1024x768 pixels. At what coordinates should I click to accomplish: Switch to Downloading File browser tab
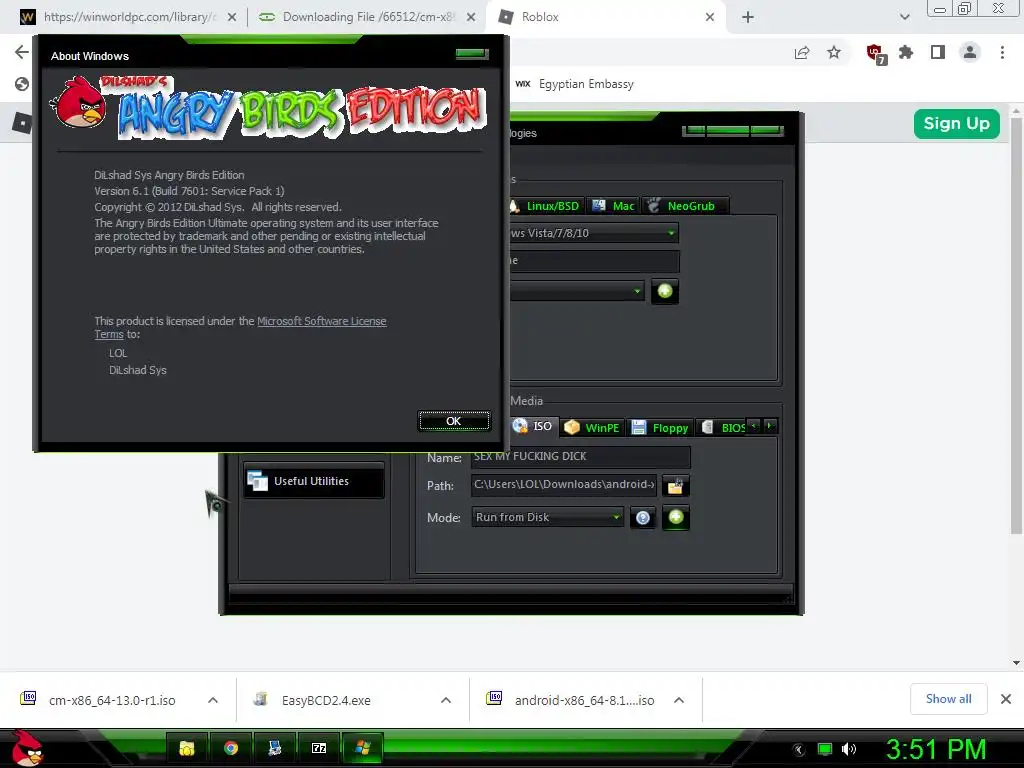pos(368,17)
